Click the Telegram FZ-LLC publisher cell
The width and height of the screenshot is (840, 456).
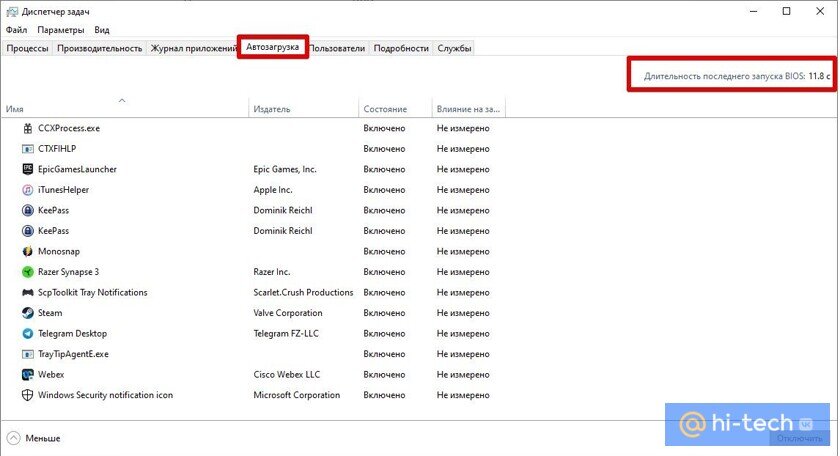tap(286, 333)
